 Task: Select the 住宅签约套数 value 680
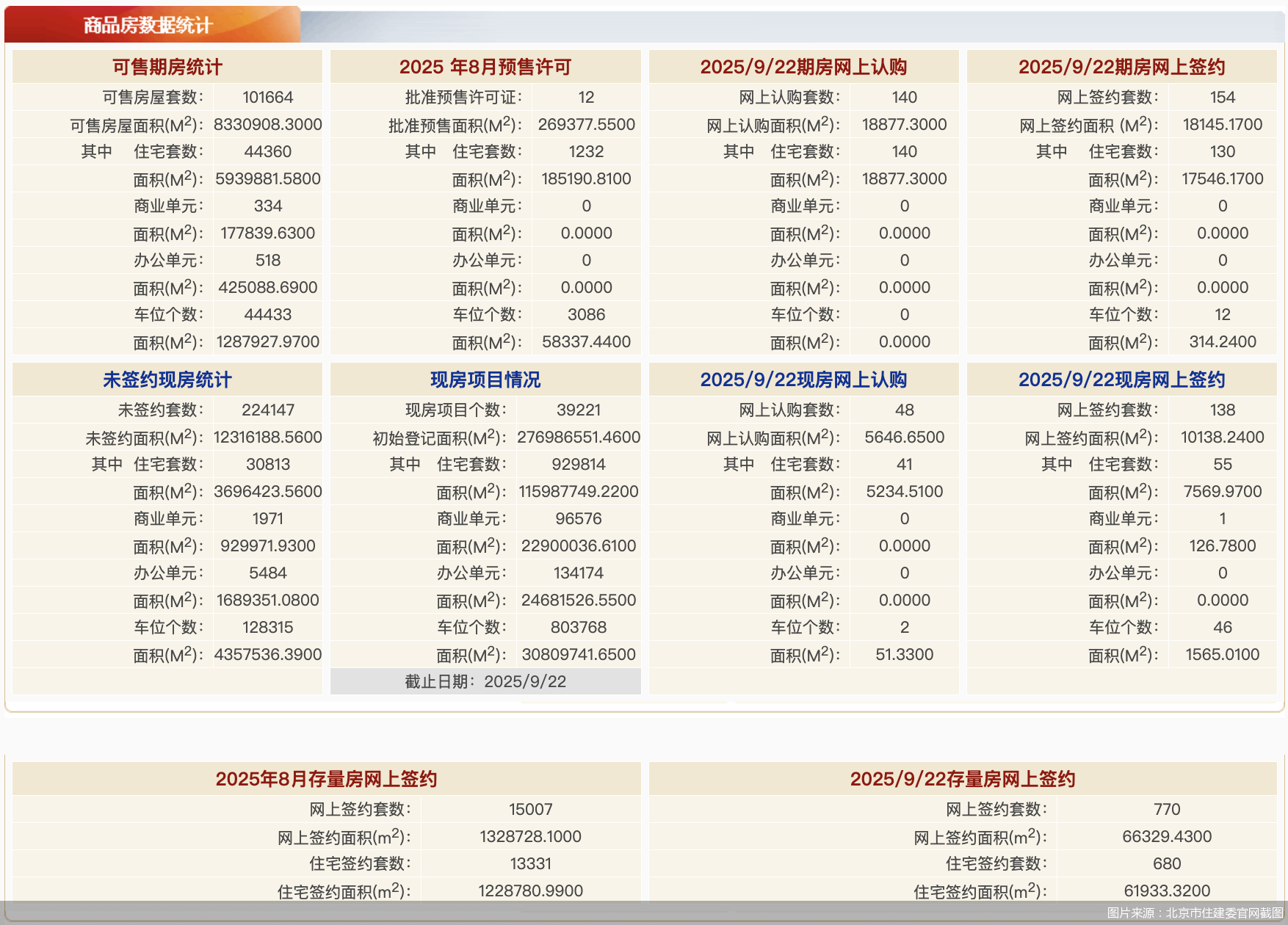1166,863
